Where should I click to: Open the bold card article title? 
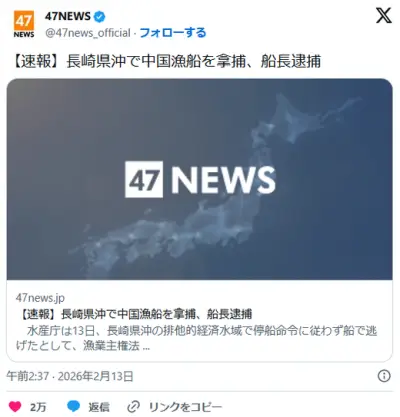click(x=134, y=314)
